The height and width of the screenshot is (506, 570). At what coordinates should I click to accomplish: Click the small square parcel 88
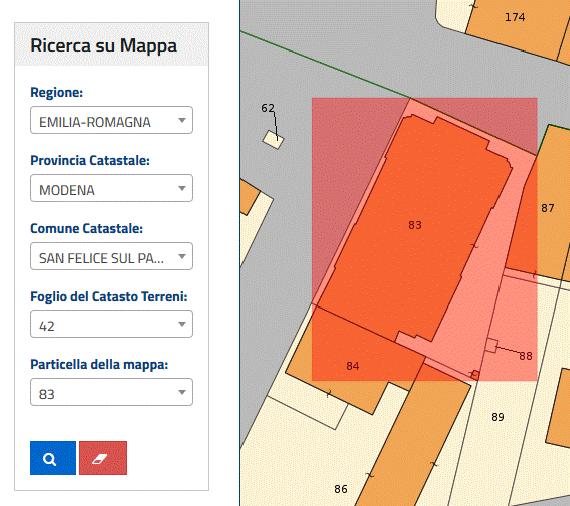(x=491, y=345)
